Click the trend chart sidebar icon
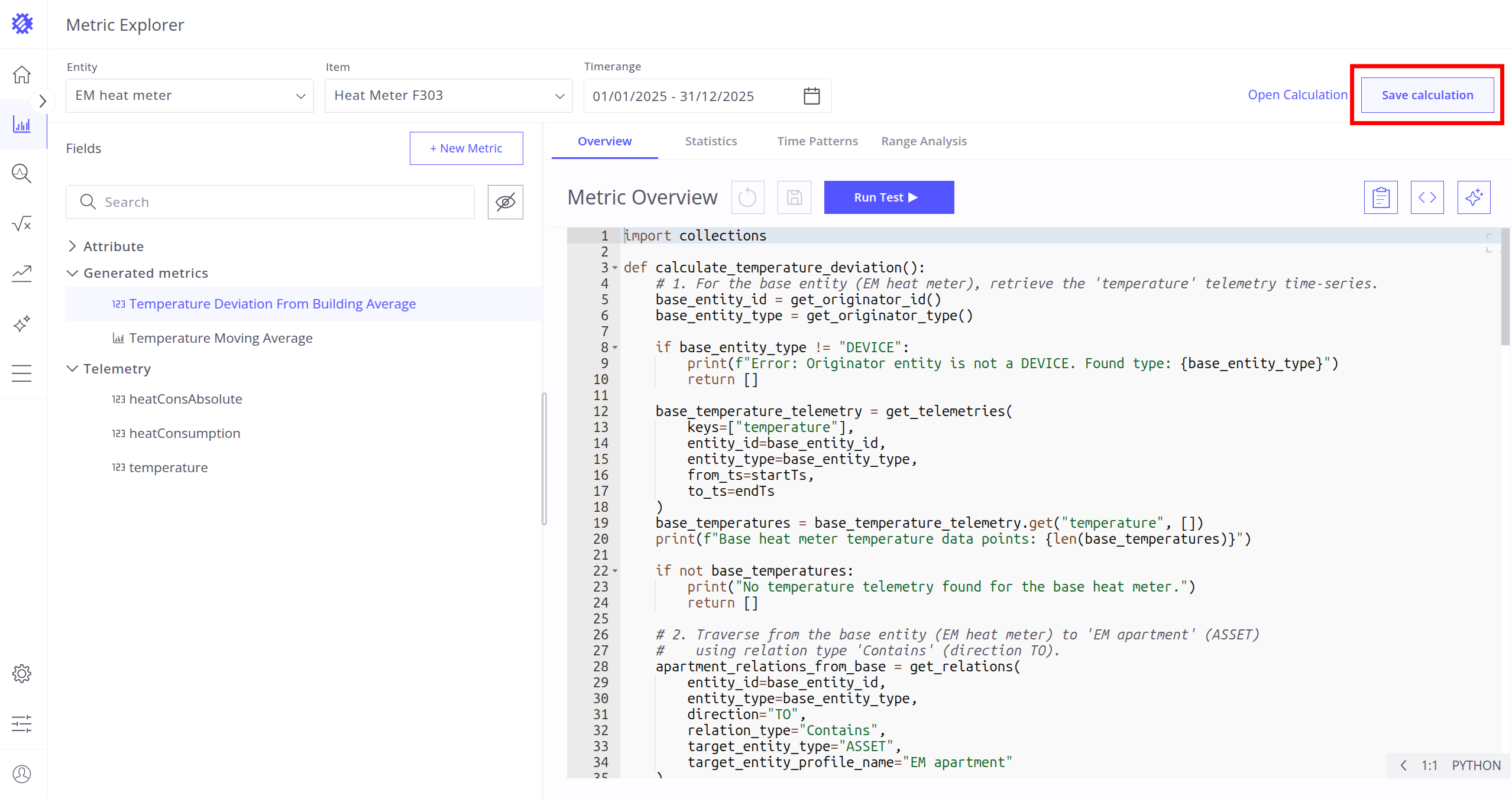 point(22,273)
